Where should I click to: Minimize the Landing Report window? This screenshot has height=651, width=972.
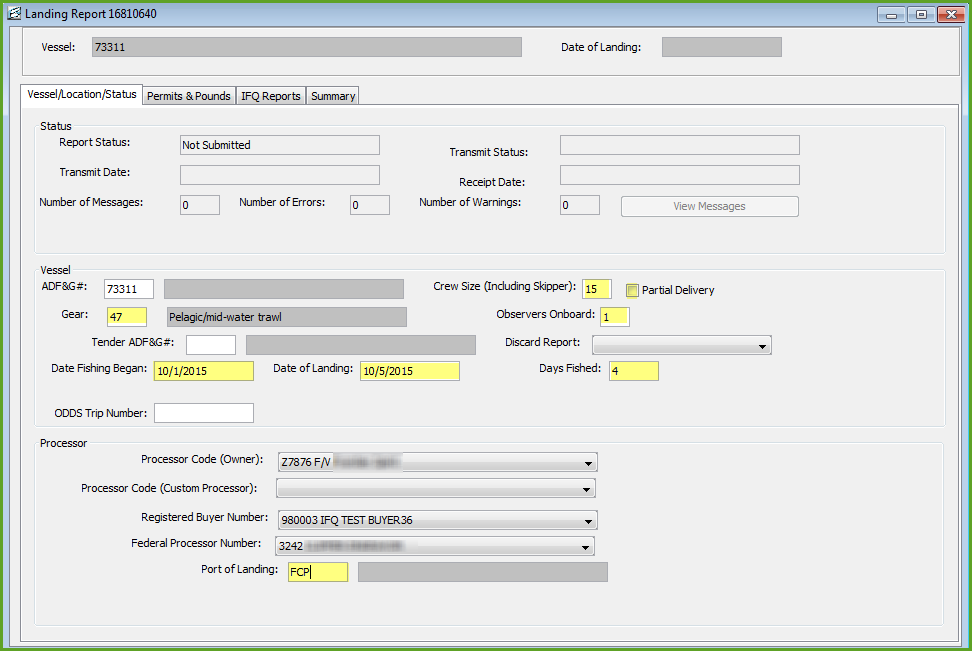point(891,14)
